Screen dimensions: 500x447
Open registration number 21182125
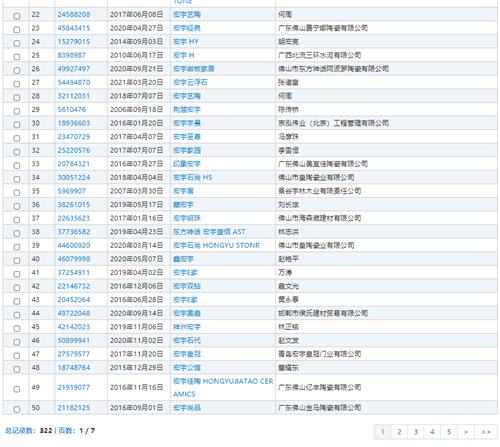[x=74, y=408]
